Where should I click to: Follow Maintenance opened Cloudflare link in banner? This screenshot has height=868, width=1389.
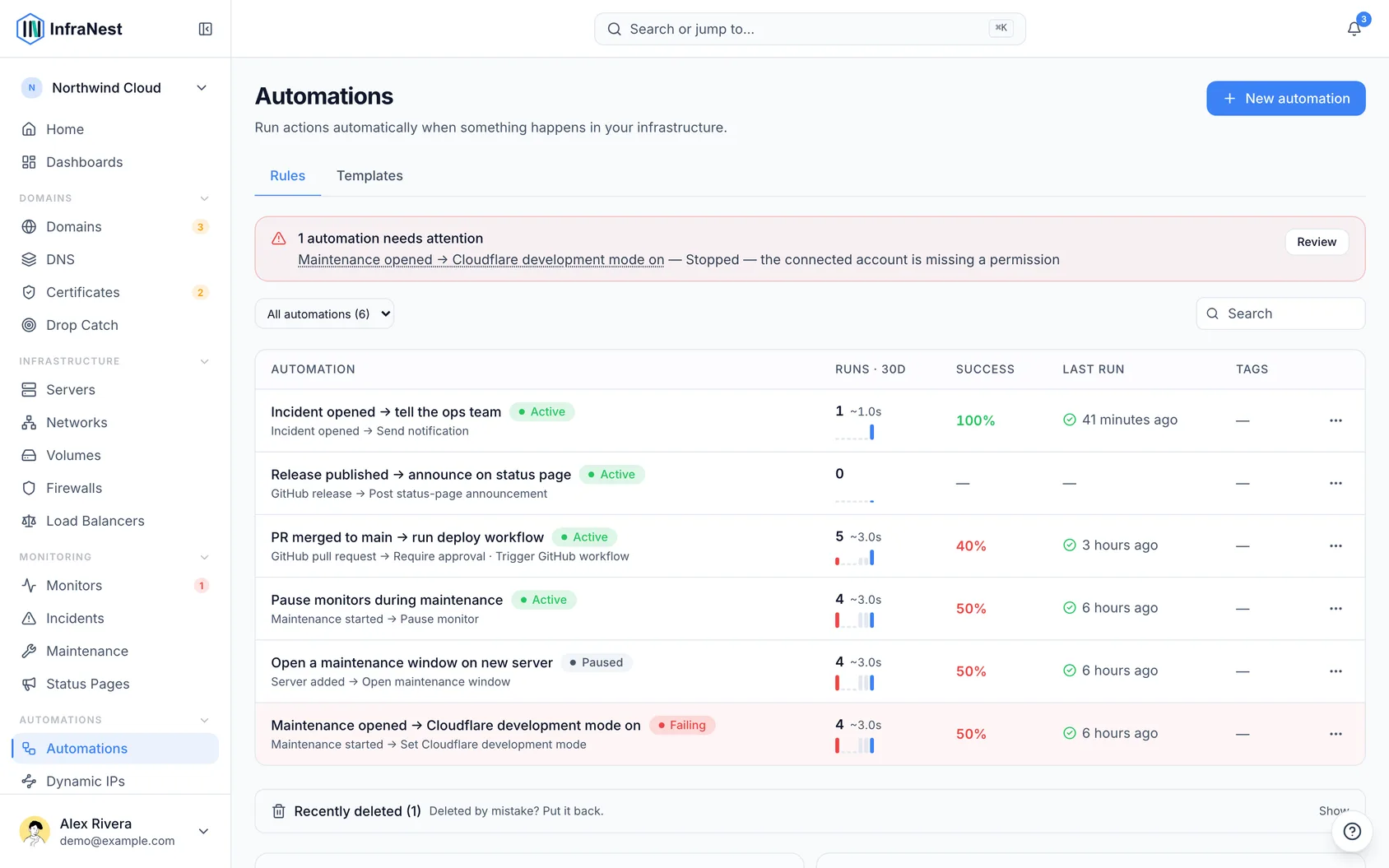(x=481, y=259)
